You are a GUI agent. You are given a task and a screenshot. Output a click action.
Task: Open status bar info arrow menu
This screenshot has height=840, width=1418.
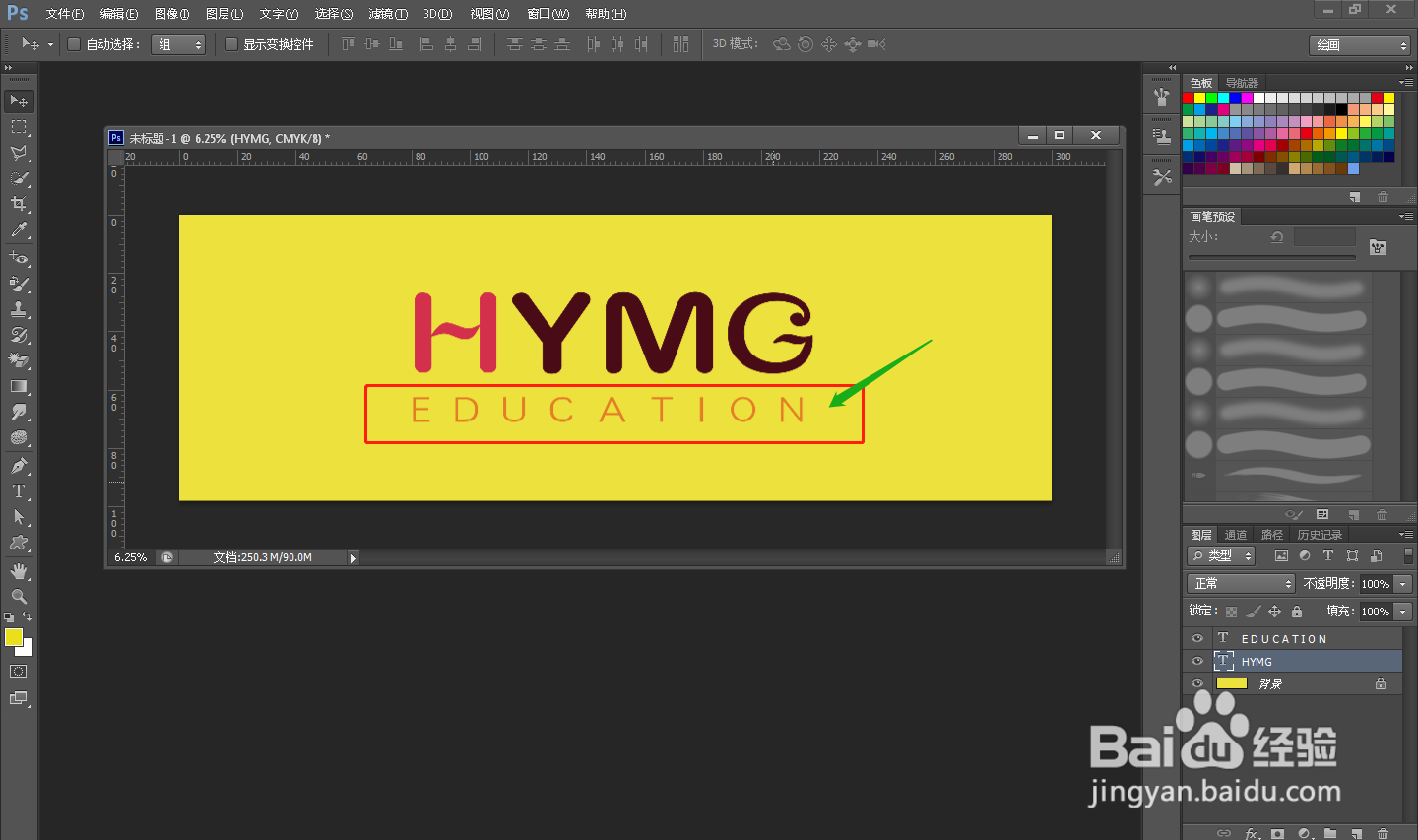tap(354, 558)
